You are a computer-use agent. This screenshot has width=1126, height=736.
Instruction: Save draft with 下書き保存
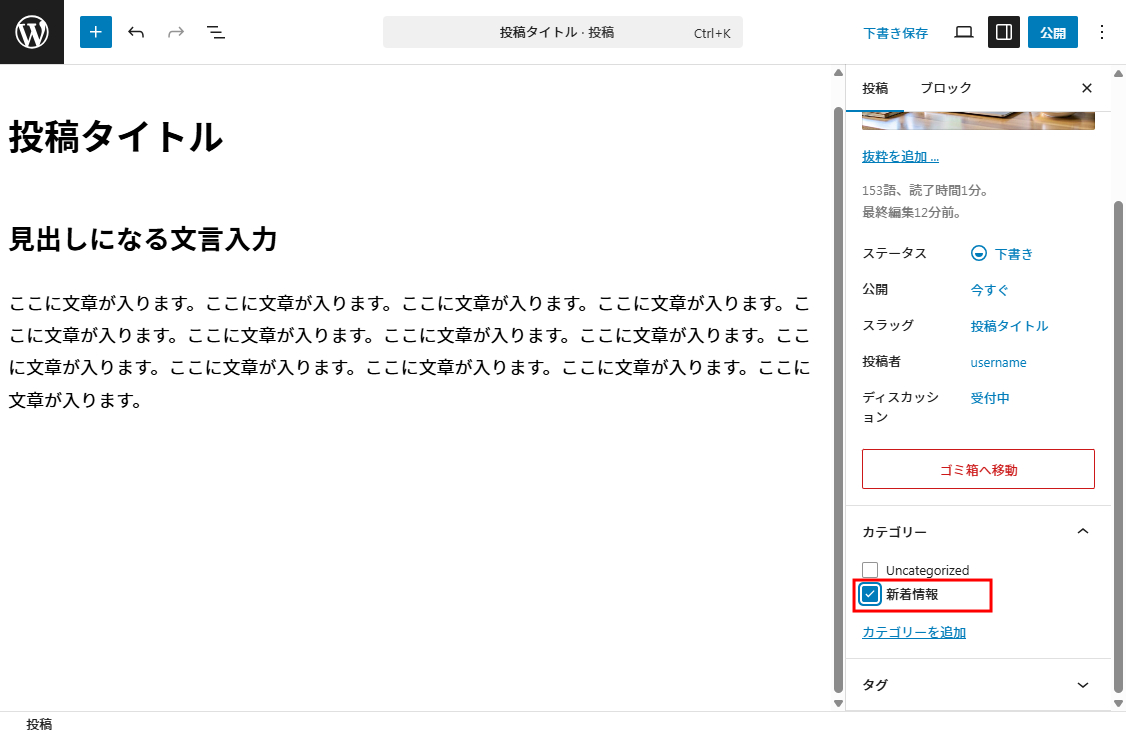pyautogui.click(x=895, y=33)
